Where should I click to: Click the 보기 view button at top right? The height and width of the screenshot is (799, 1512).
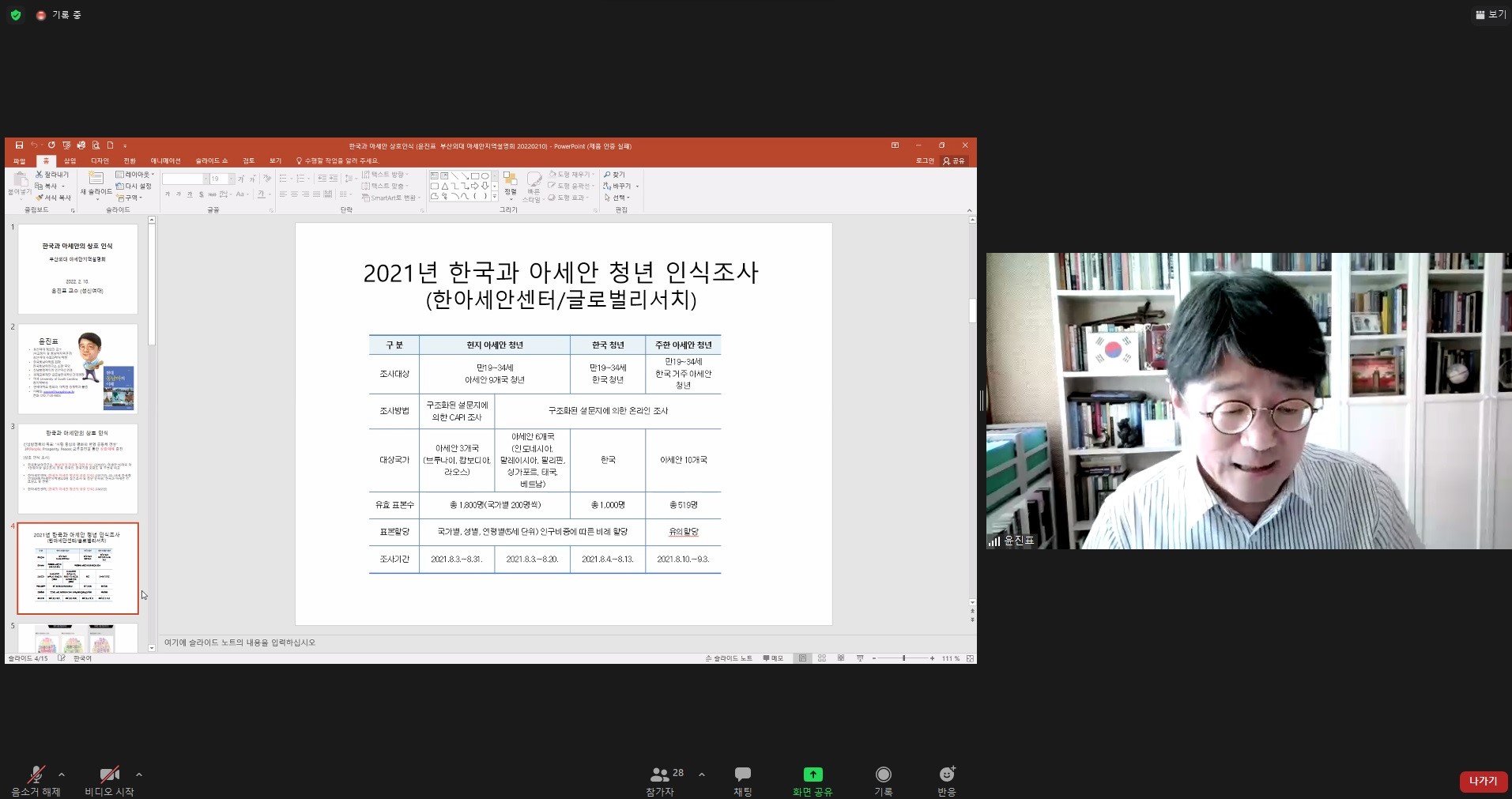[x=1490, y=14]
